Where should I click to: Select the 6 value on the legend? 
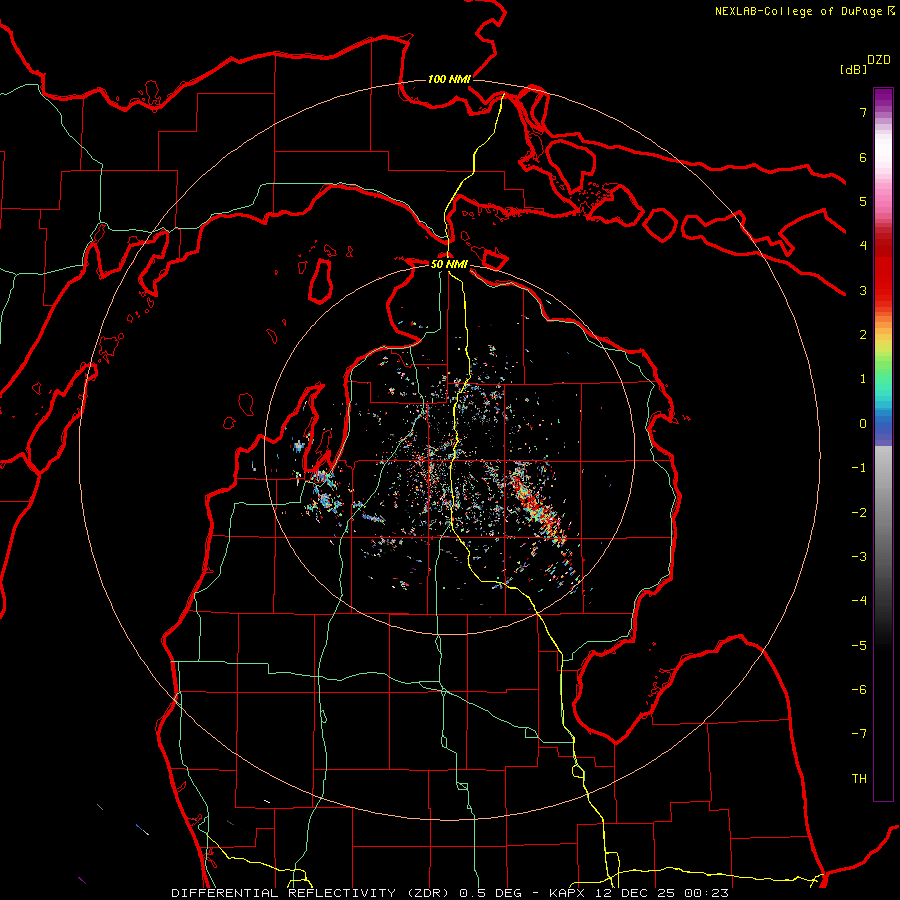863,157
